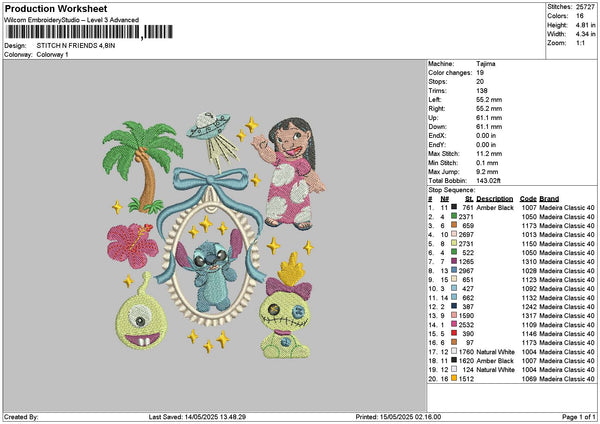Select the light blue swatch beside 662
The width and height of the screenshot is (600, 424).
coord(454,297)
